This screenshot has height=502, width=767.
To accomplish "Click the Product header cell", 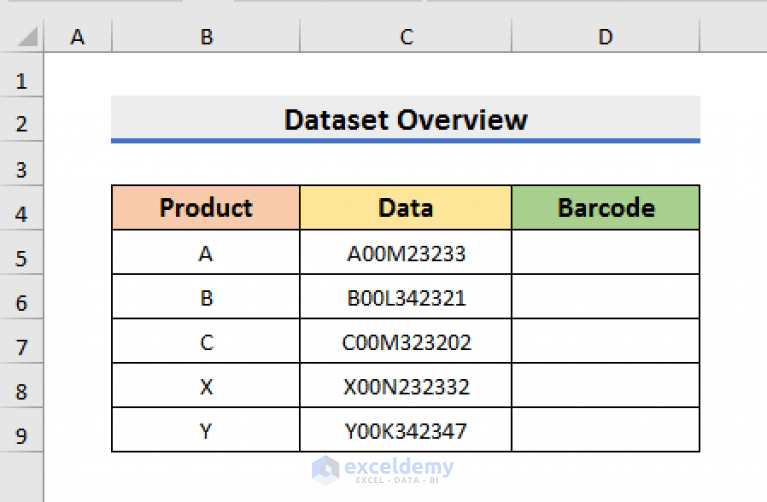I will click(x=206, y=207).
